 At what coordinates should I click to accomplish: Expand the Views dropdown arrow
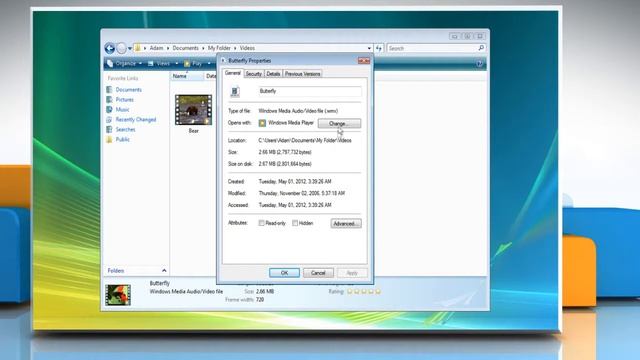coord(177,64)
